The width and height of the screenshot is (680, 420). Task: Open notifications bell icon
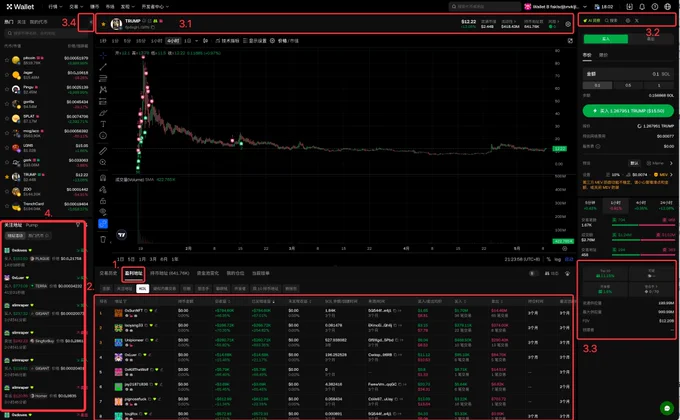(x=642, y=7)
